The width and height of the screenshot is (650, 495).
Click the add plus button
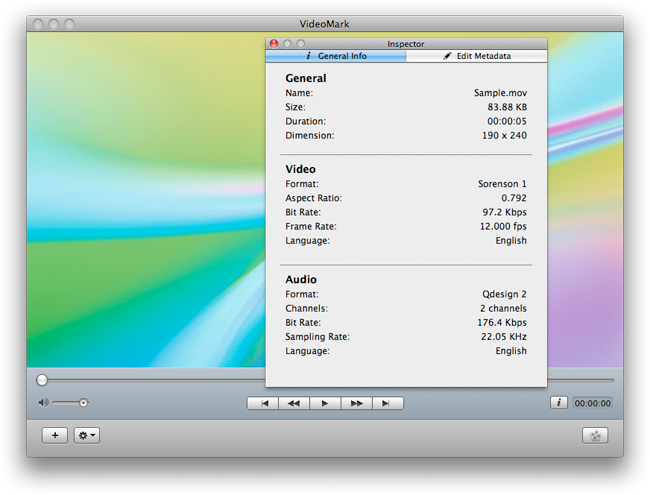pyautogui.click(x=54, y=436)
